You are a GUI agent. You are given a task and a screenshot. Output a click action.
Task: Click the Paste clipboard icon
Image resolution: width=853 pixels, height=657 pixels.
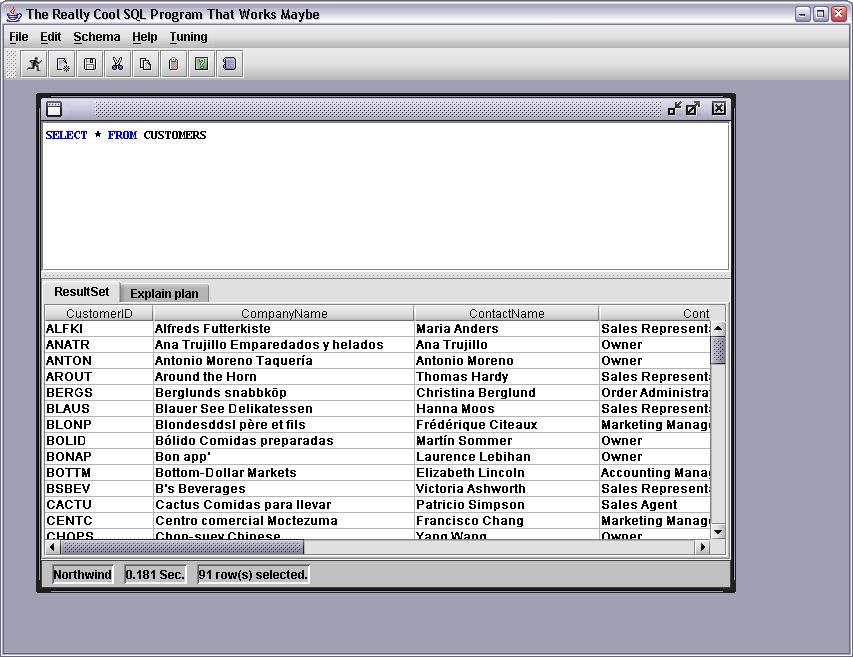point(173,64)
